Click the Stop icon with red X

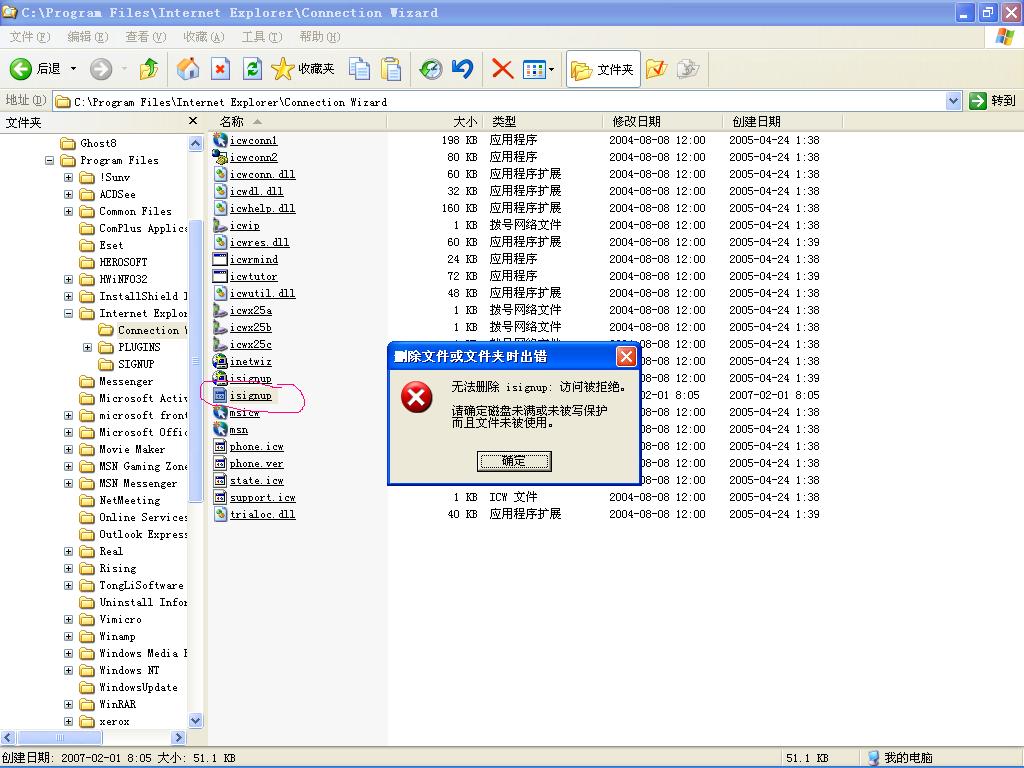[x=220, y=69]
